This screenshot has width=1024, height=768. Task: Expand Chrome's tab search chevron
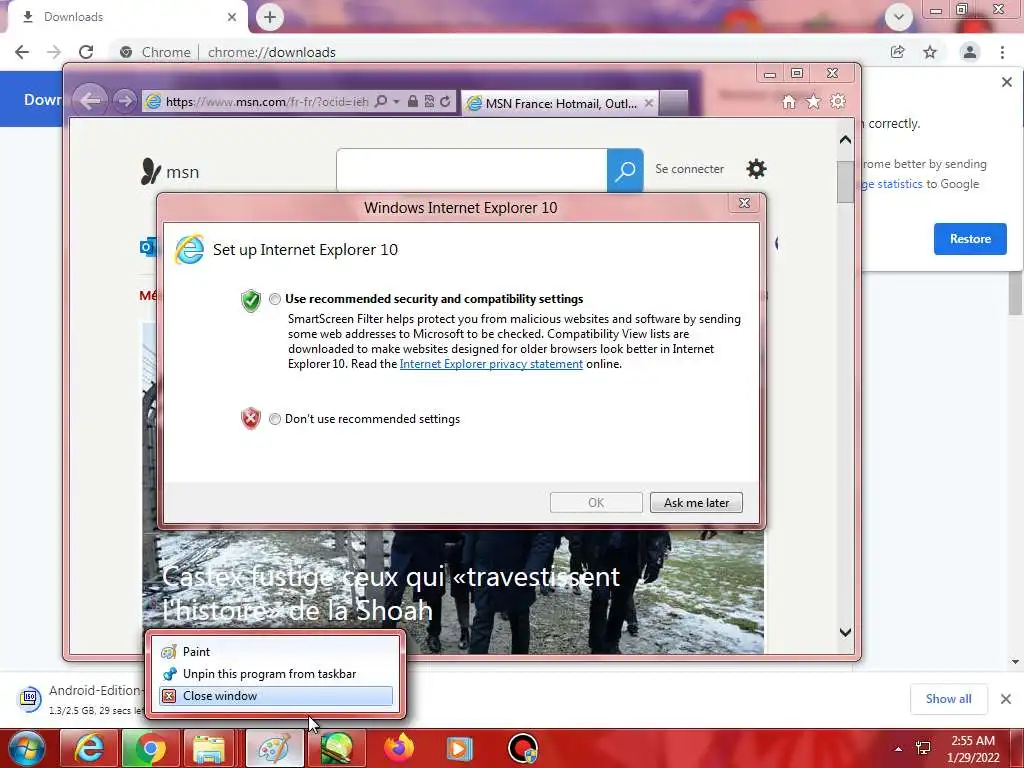(899, 17)
